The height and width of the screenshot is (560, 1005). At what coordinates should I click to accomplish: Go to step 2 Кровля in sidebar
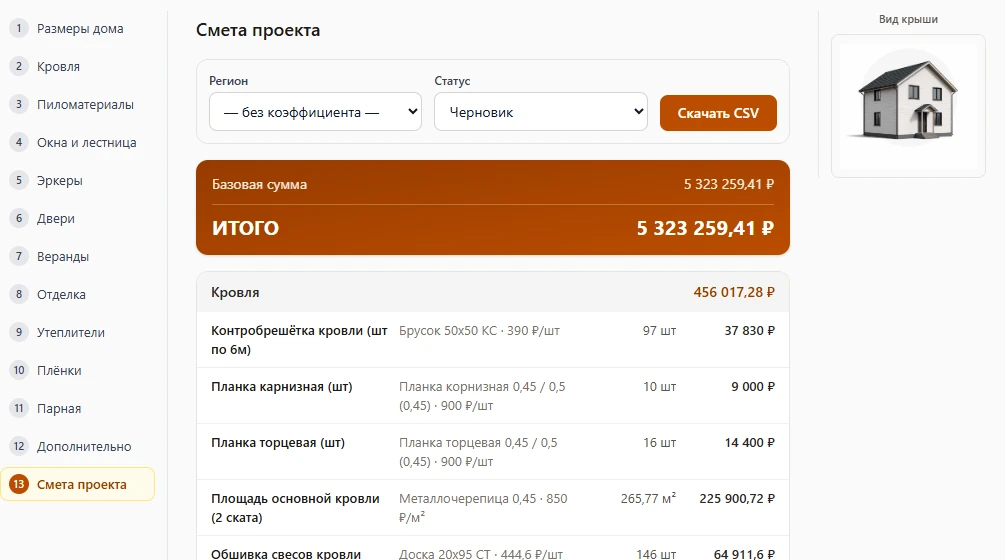(77, 66)
